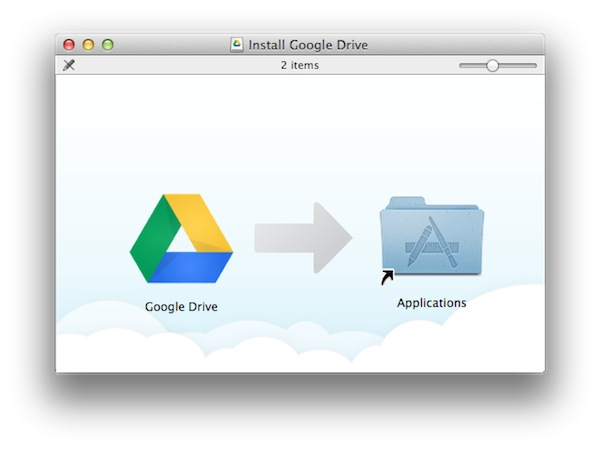Image resolution: width=600 pixels, height=449 pixels.
Task: Minimize the window with yellow button
Action: [88, 45]
